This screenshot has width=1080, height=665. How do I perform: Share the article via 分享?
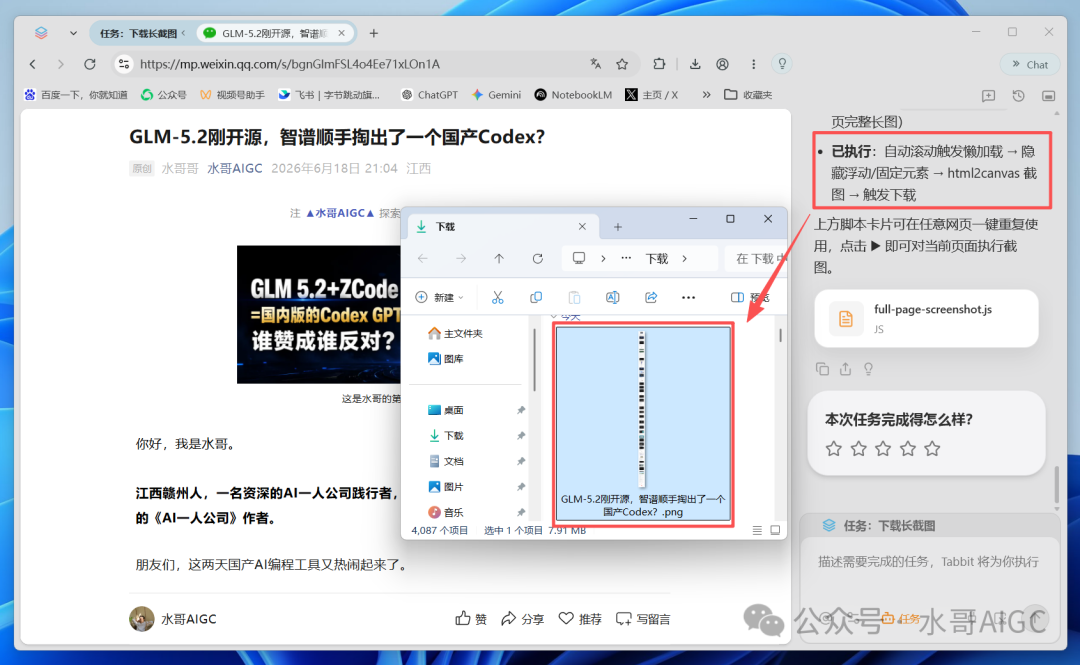pos(523,619)
